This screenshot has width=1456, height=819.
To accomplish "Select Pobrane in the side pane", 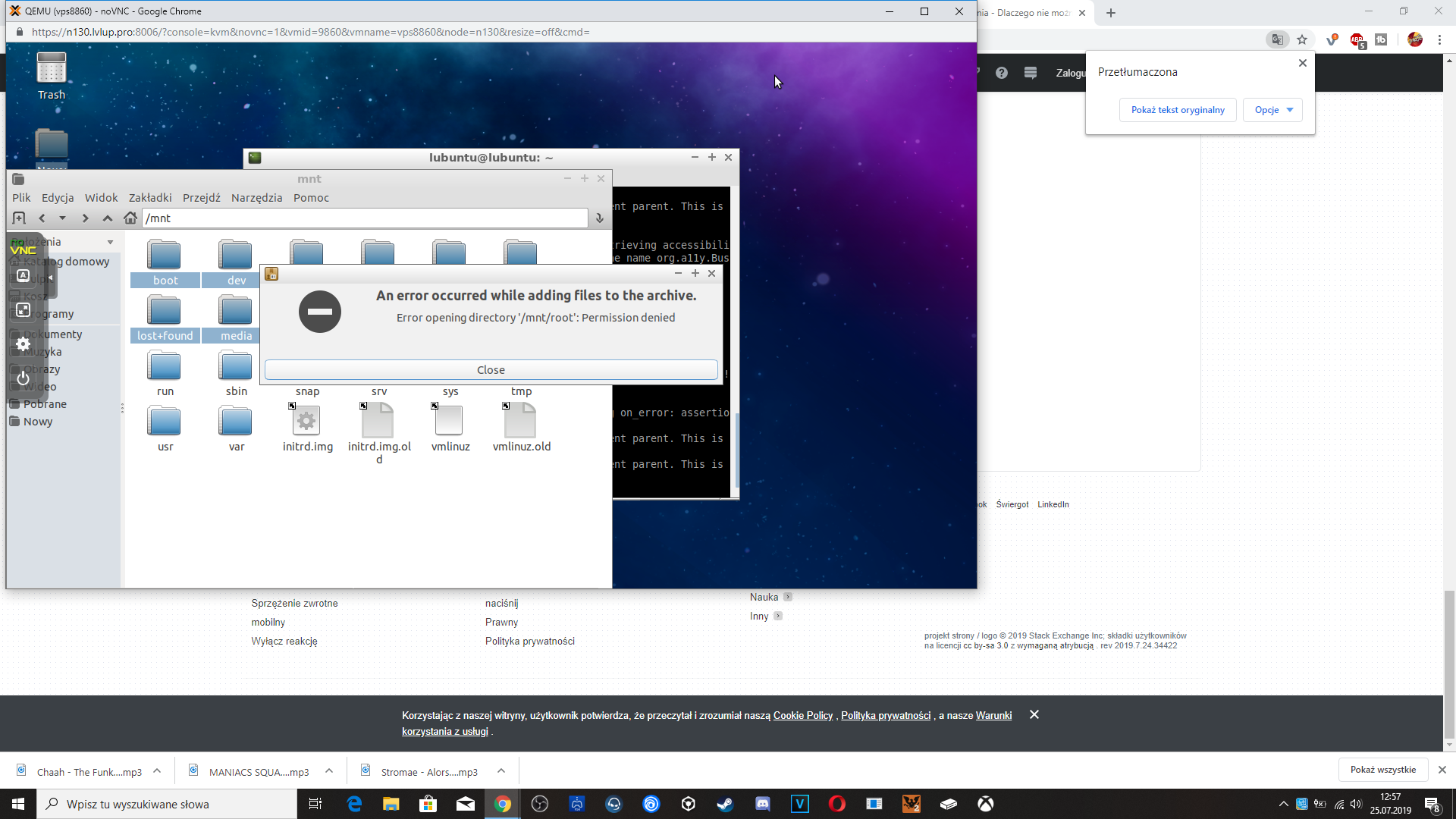I will [x=45, y=404].
